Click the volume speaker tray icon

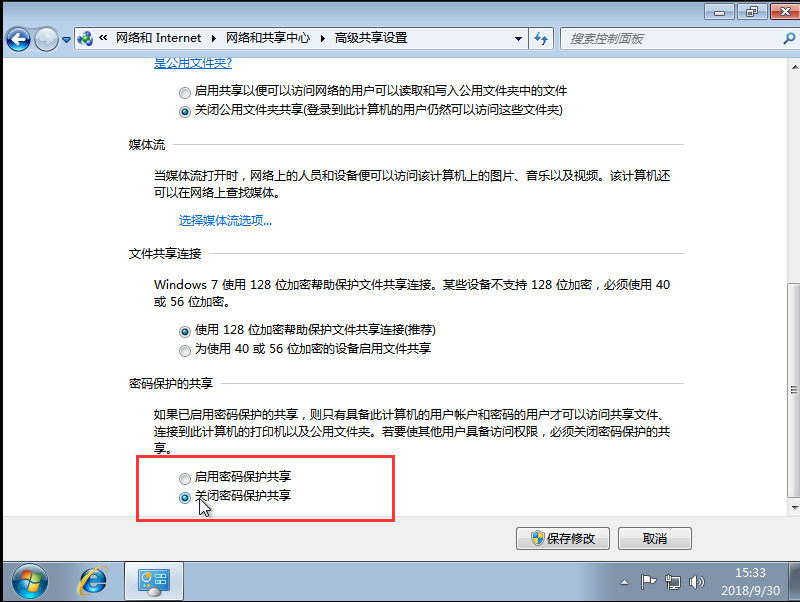tap(697, 581)
